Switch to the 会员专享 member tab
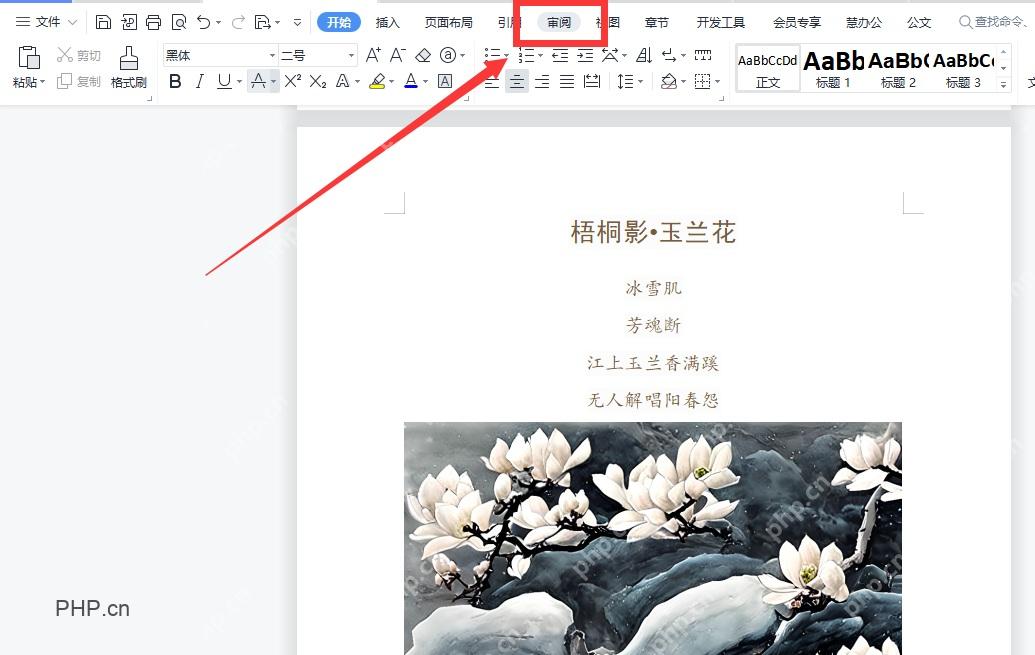Image resolution: width=1035 pixels, height=655 pixels. coord(797,22)
